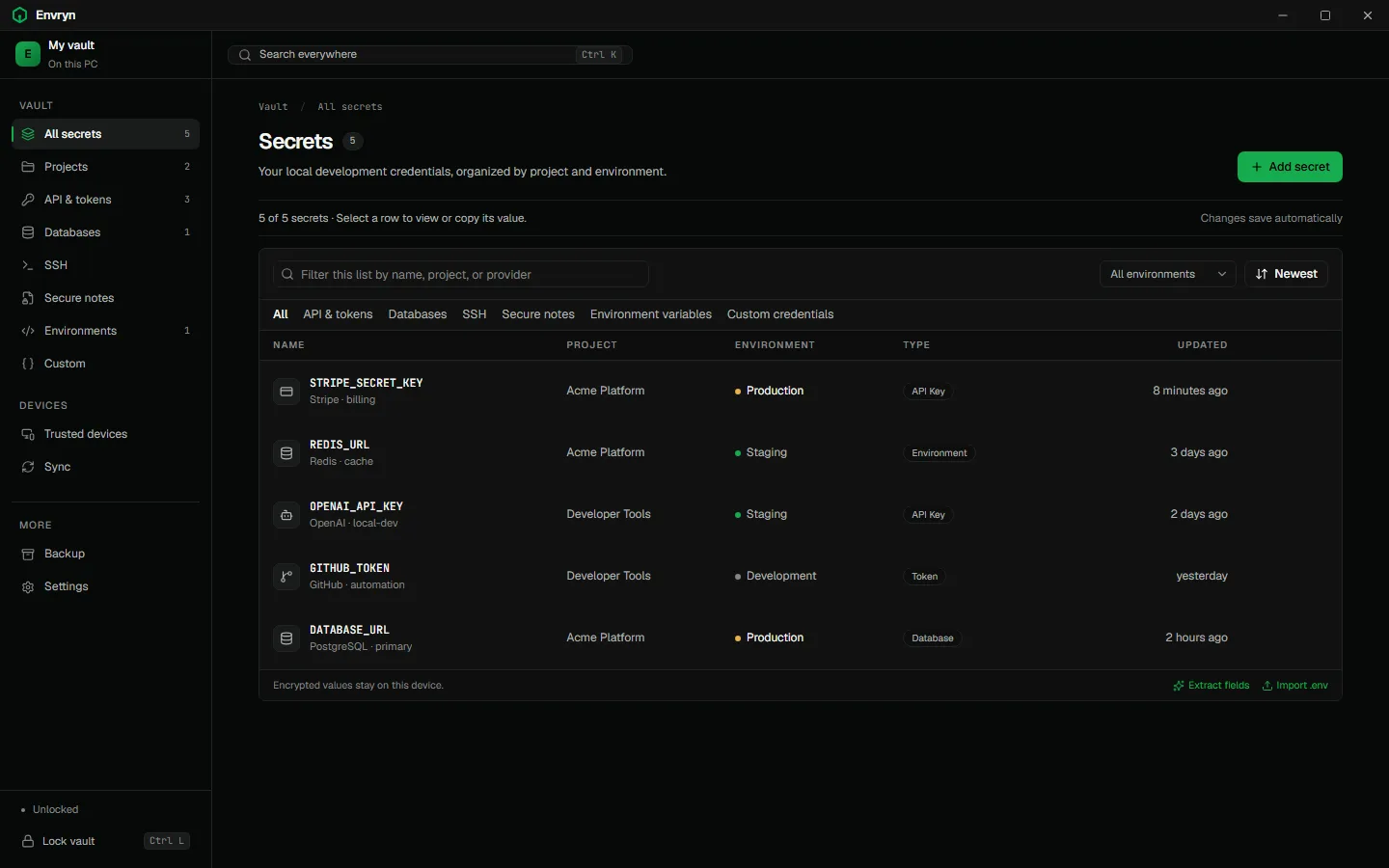Screen dimensions: 1389x868
Task: Click the Filter this list input field
Action: tap(461, 274)
